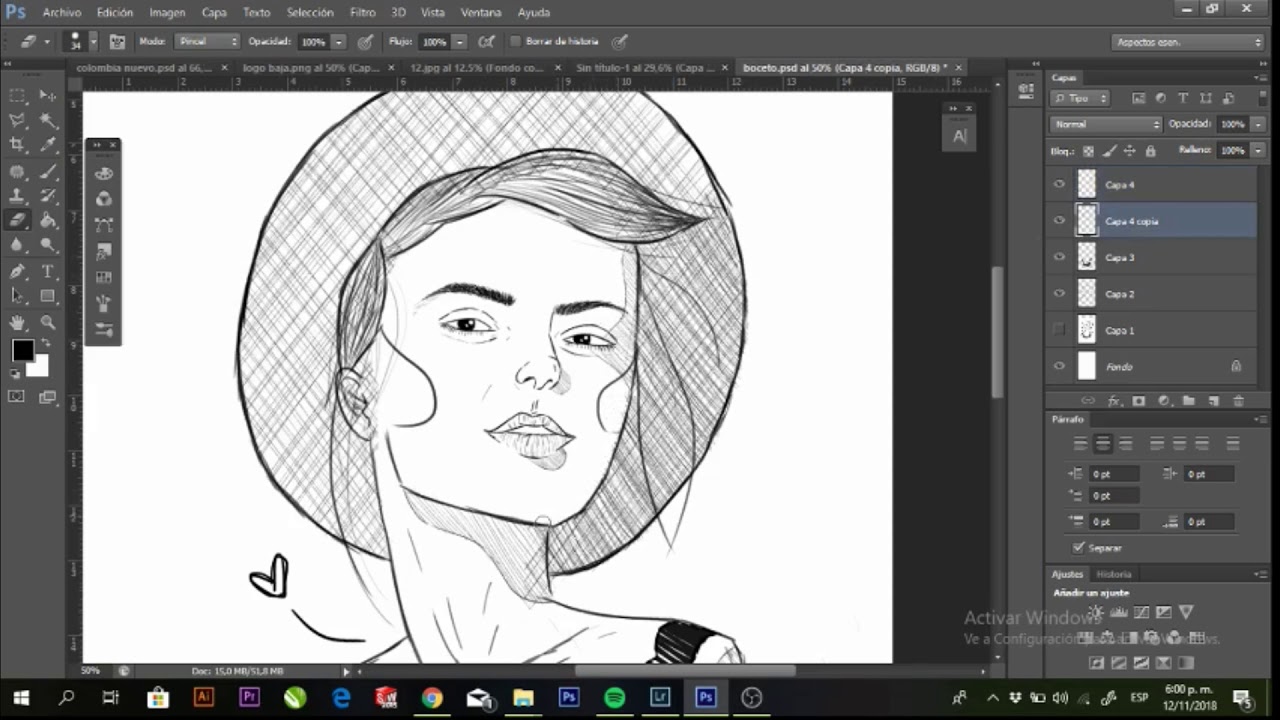Viewport: 1280px width, 720px height.
Task: Hide the Capa 4 layer
Action: 1059,184
